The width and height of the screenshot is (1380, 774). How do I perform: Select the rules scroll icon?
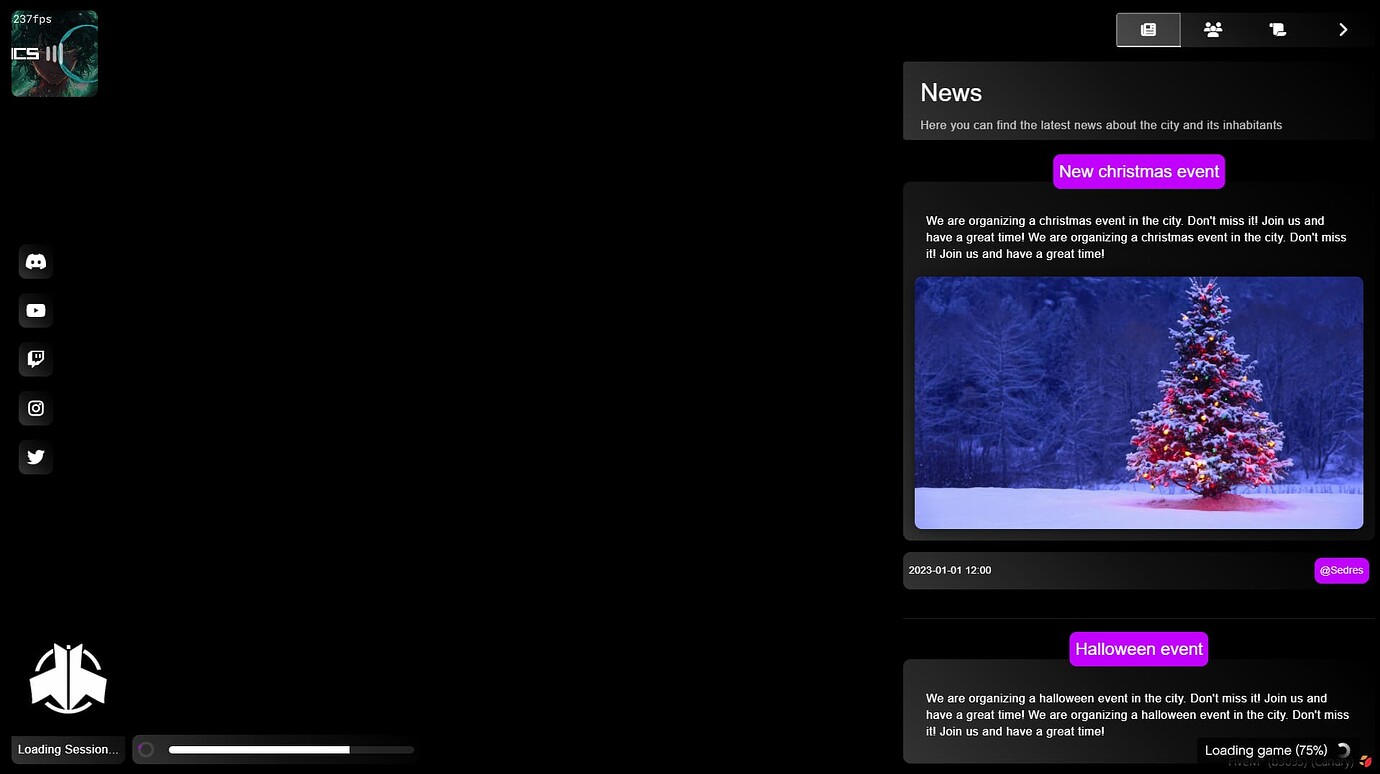pyautogui.click(x=1277, y=29)
